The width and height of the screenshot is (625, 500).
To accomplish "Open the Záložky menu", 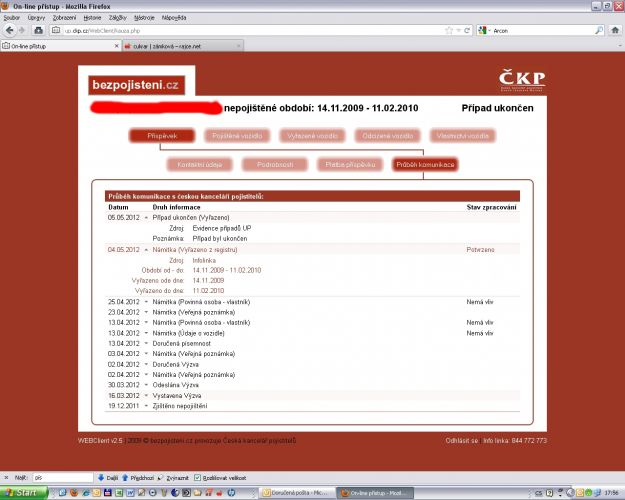I will 118,18.
